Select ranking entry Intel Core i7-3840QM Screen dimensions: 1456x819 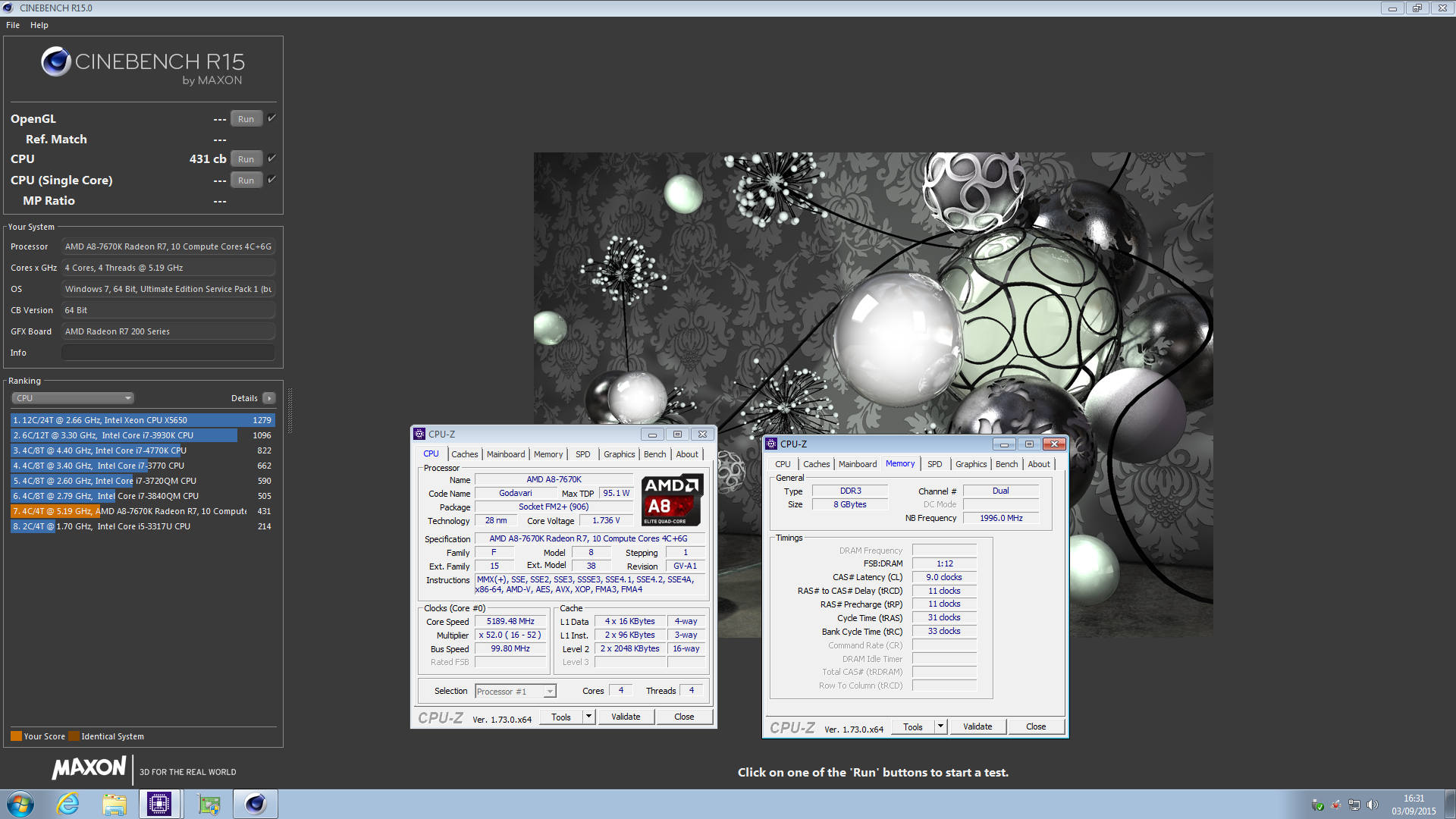(143, 496)
